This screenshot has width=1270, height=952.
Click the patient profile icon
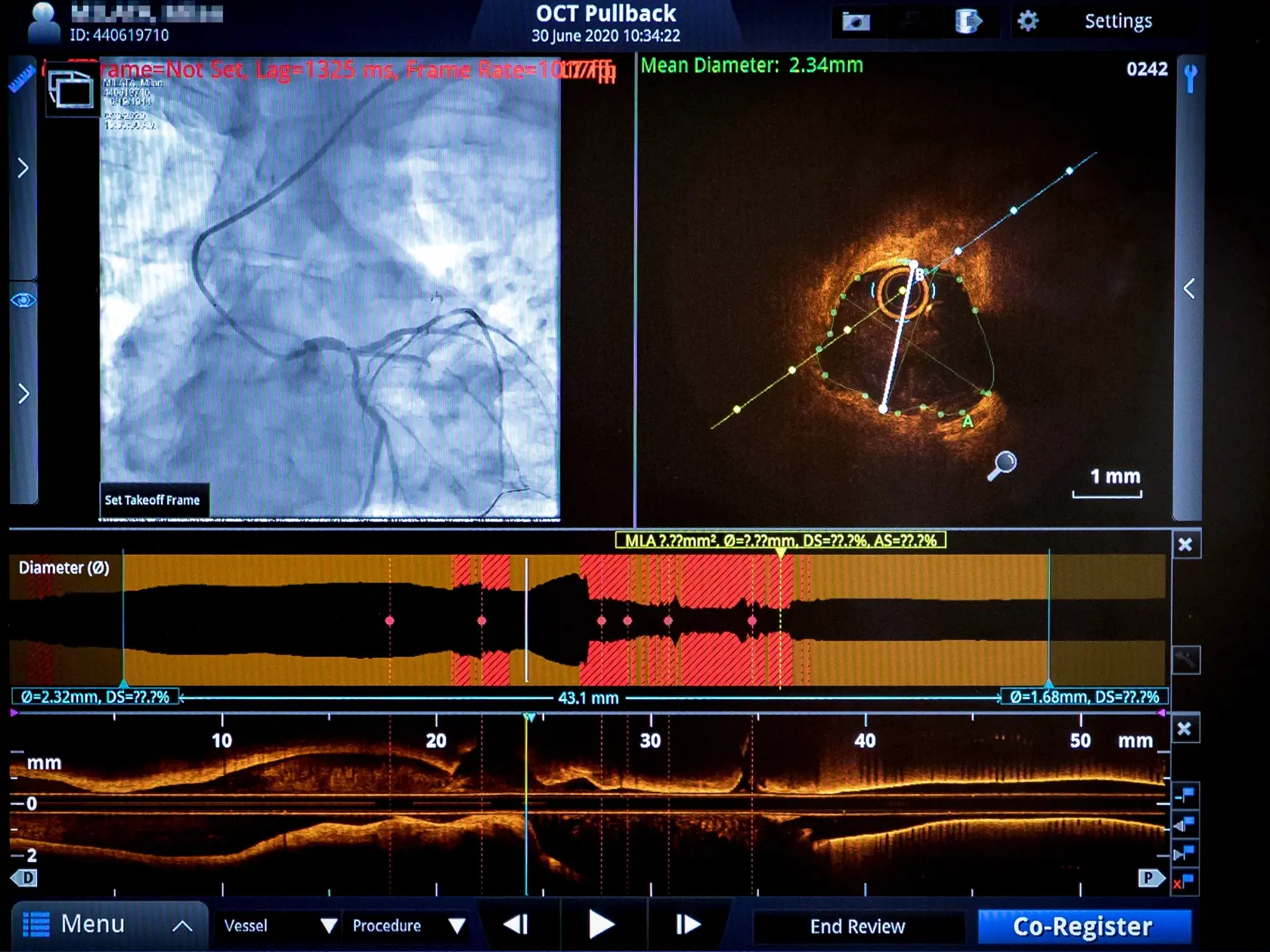pyautogui.click(x=43, y=22)
